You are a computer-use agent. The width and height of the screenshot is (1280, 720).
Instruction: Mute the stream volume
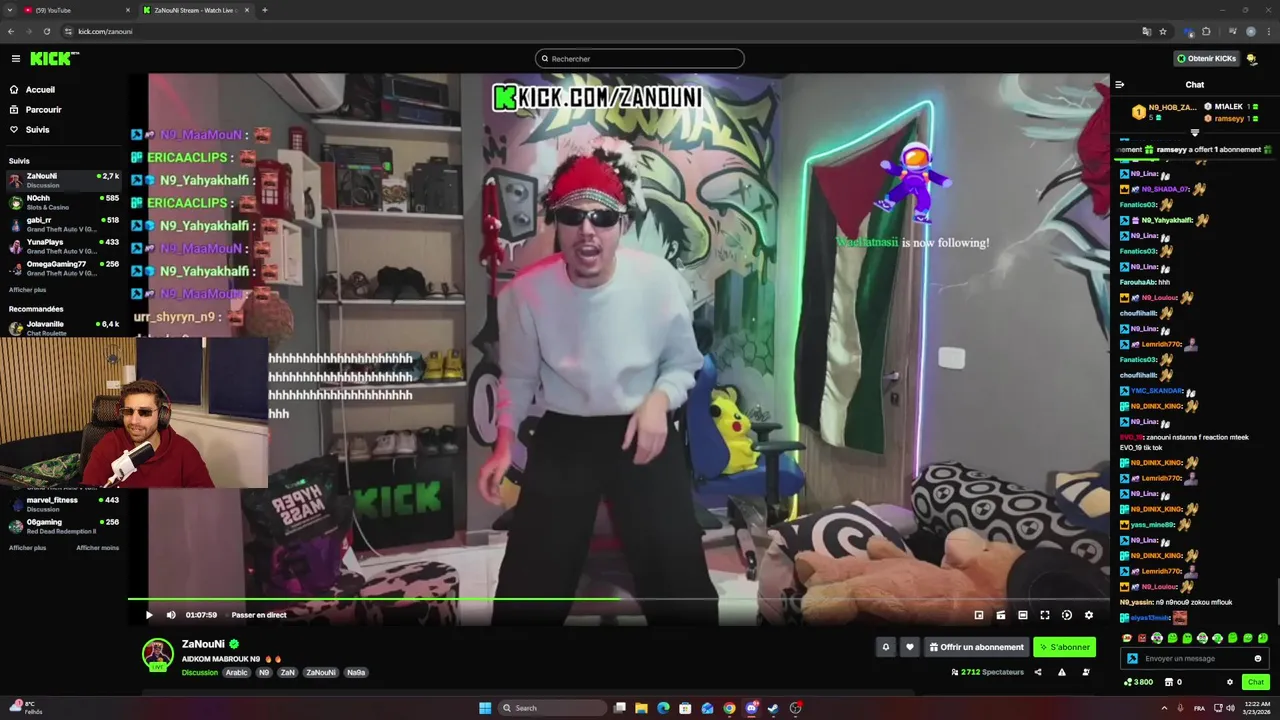[171, 615]
